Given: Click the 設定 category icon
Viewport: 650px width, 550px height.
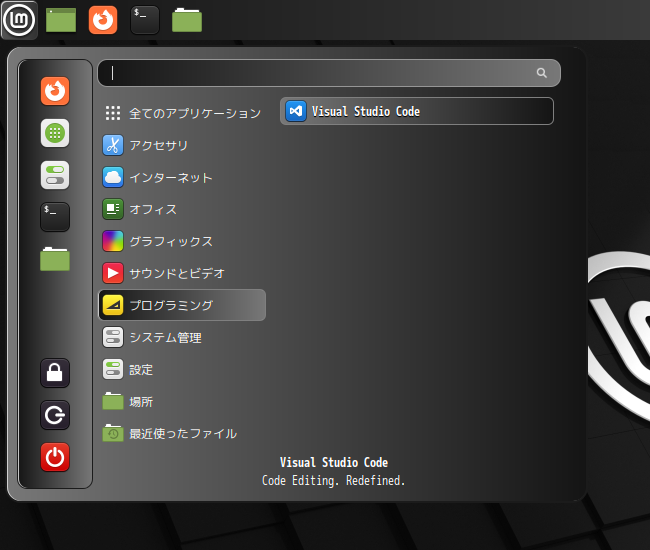Looking at the screenshot, I should (x=113, y=369).
